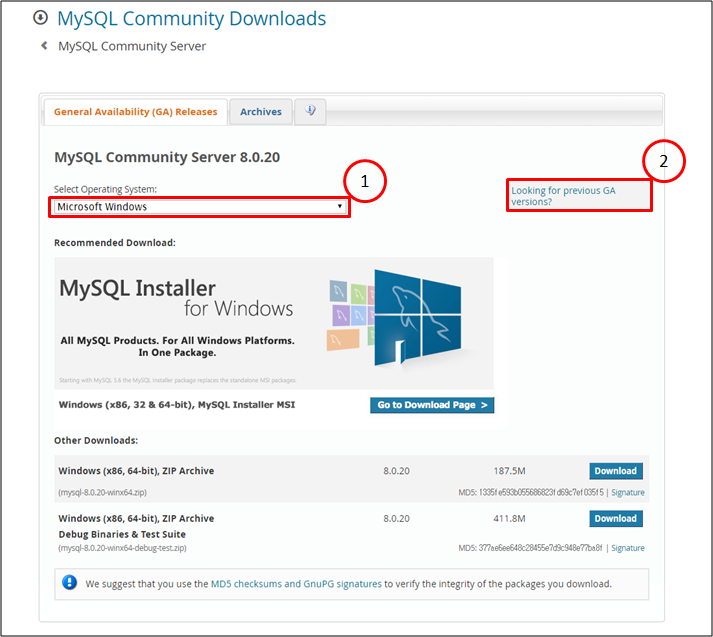The height and width of the screenshot is (637, 713).
Task: Click the MySQL Community Downloads heading
Action: tap(191, 19)
